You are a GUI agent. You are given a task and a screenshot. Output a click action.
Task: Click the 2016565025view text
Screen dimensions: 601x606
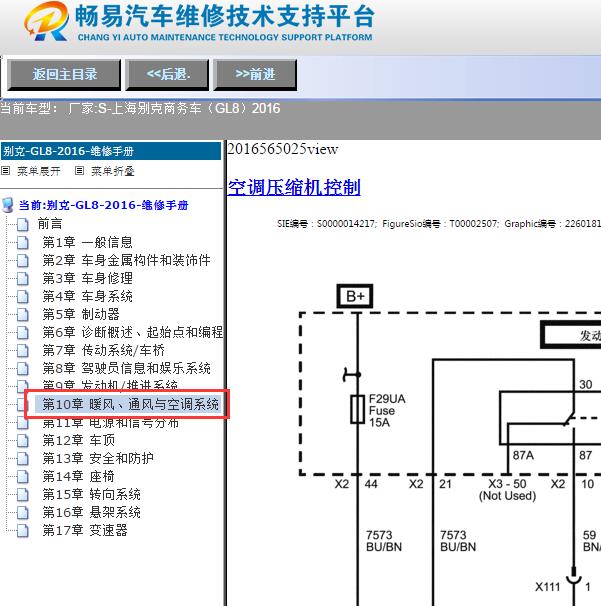pos(283,149)
